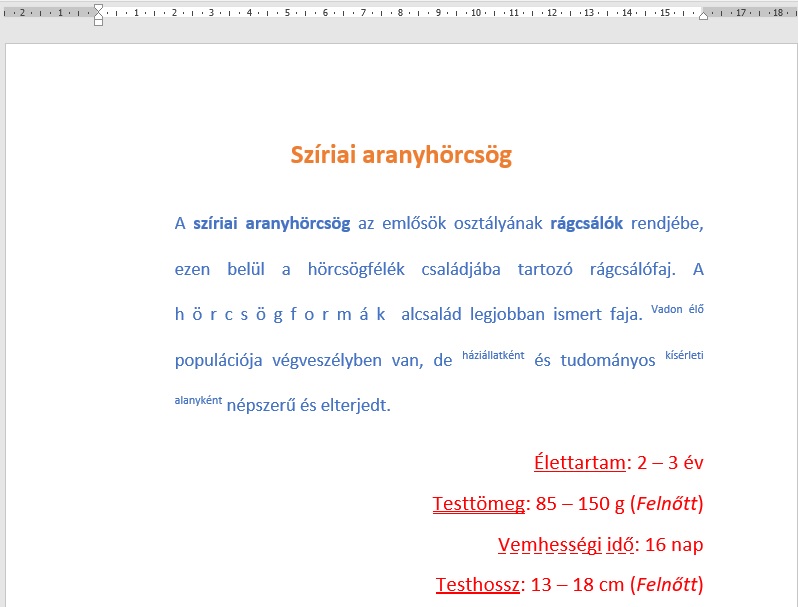Click the underlined word 'Élettartam'
The image size is (798, 607).
tap(580, 462)
